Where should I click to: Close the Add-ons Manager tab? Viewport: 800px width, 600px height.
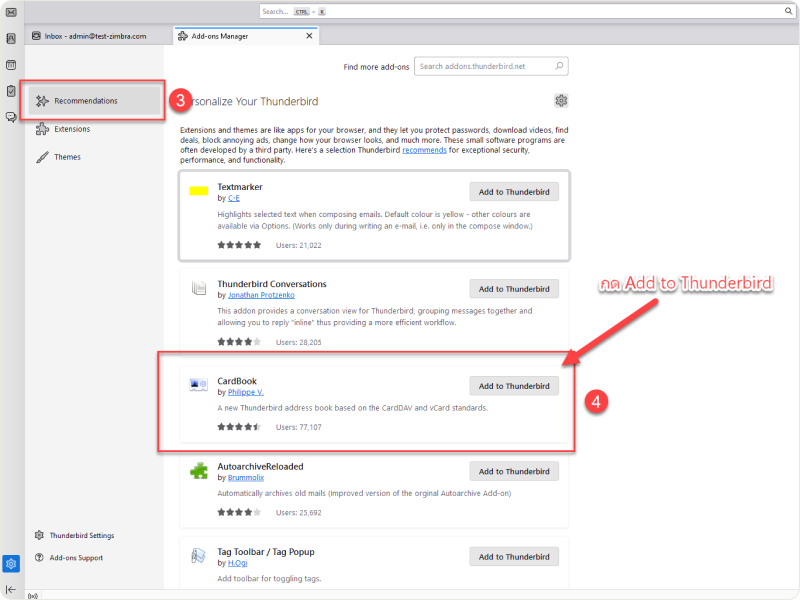(x=309, y=36)
